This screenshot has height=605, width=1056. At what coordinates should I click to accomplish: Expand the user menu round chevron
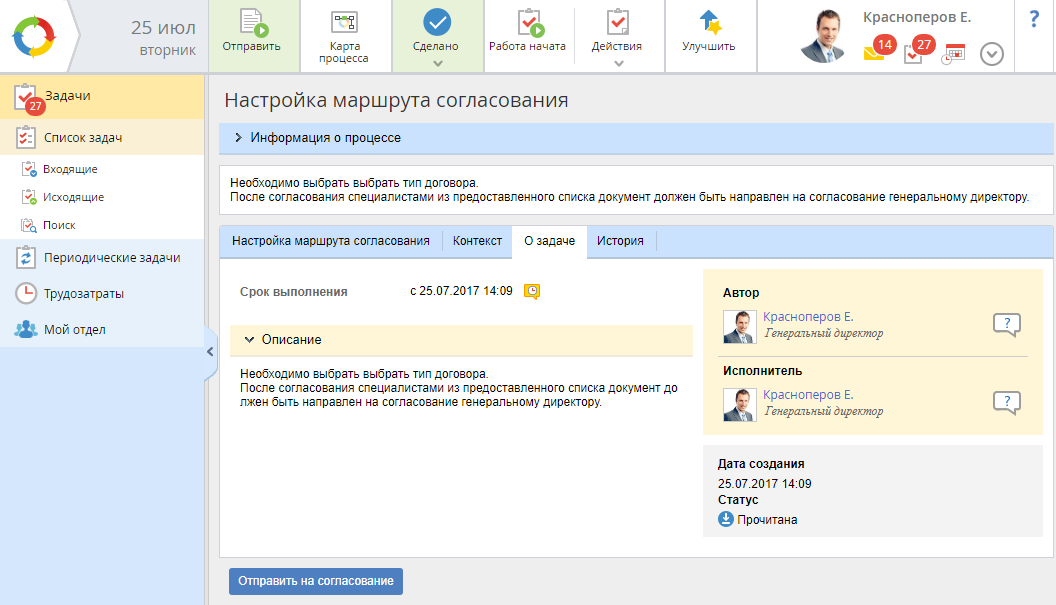(x=991, y=54)
